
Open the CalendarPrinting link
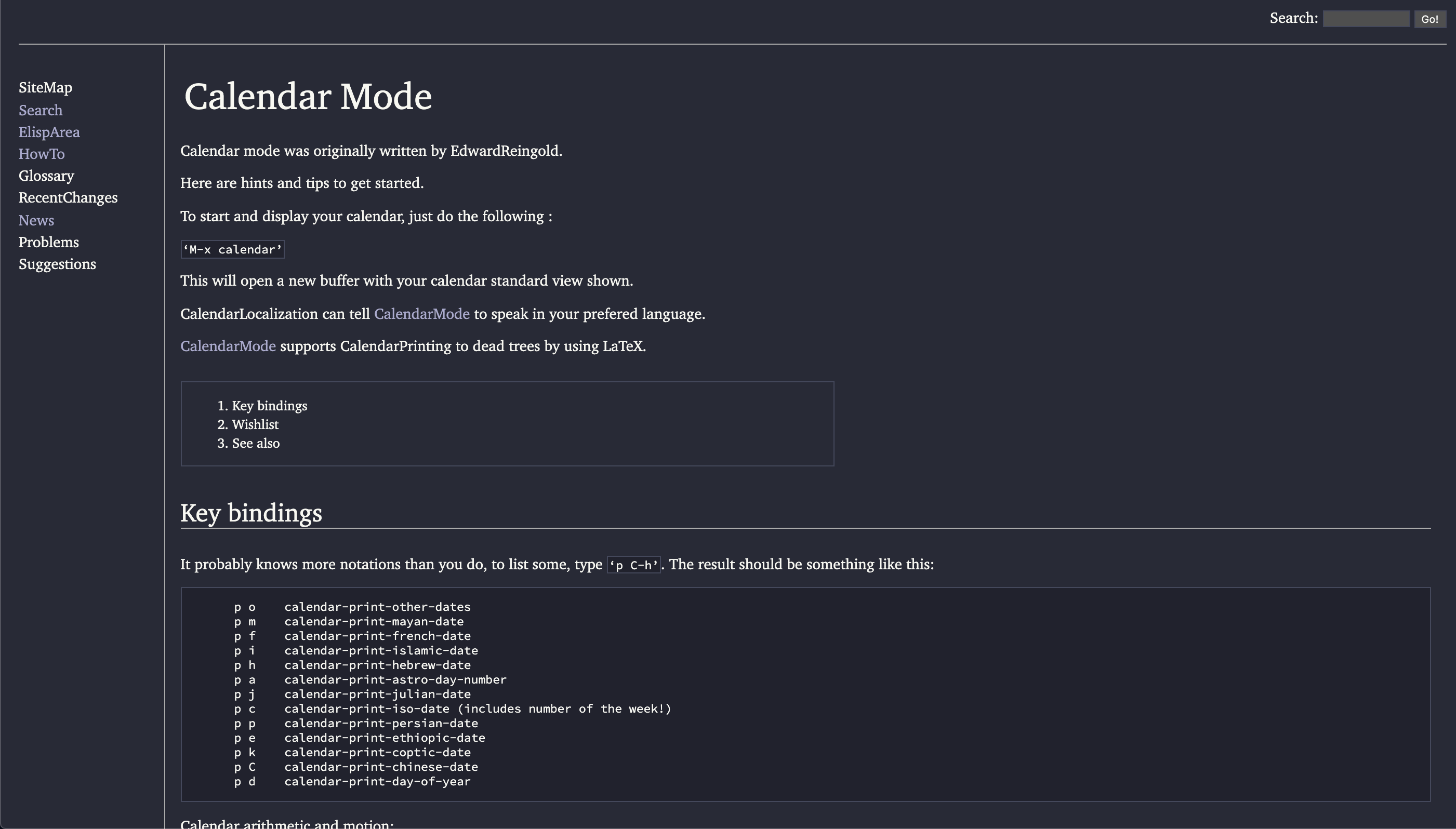(395, 346)
